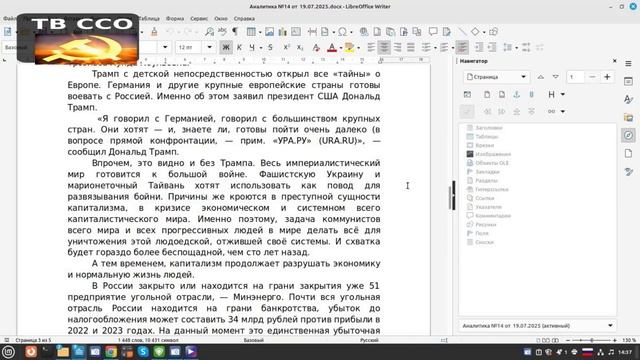Open the Linux Mint start menu
This screenshot has height=360, width=640.
9,351
